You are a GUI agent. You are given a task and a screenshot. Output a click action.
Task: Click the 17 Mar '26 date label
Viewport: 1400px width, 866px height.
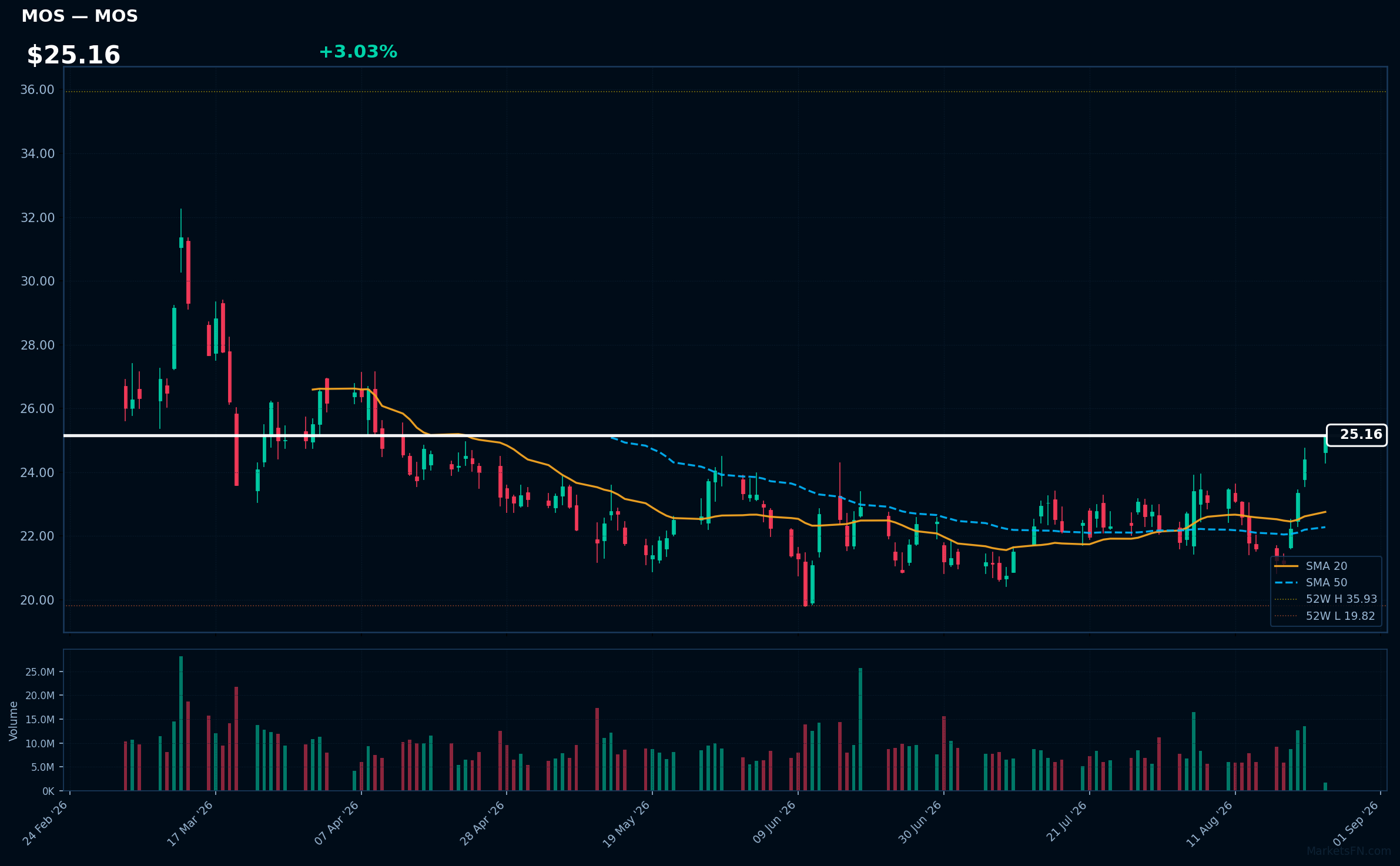click(x=190, y=823)
